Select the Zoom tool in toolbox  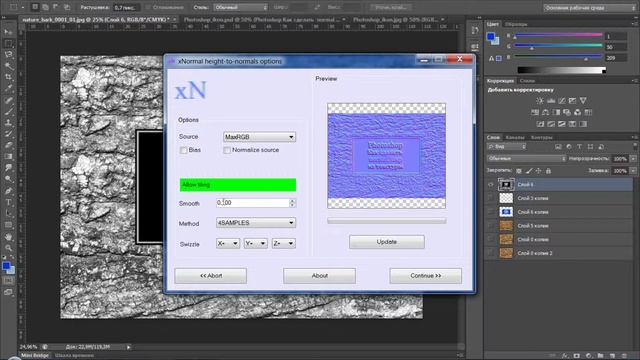8,248
